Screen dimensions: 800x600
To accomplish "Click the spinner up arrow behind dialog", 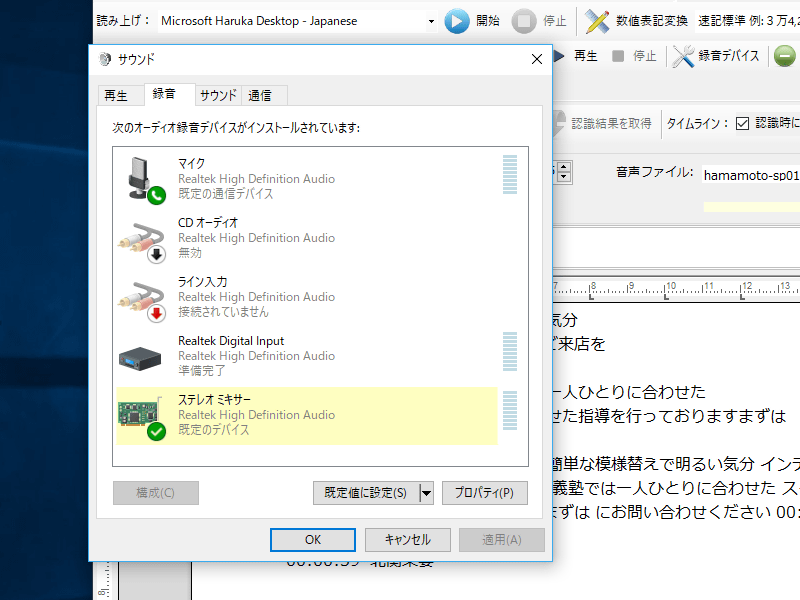I will [x=563, y=167].
